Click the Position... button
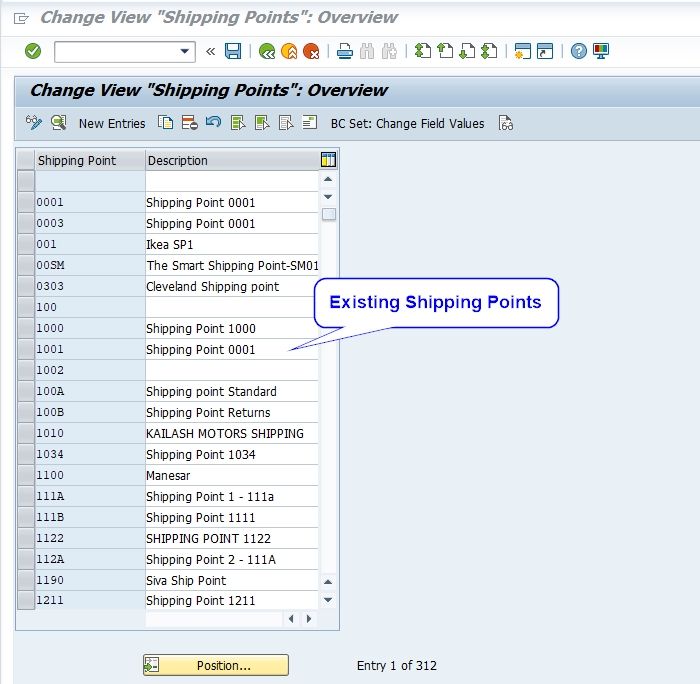This screenshot has height=684, width=700. pos(216,665)
